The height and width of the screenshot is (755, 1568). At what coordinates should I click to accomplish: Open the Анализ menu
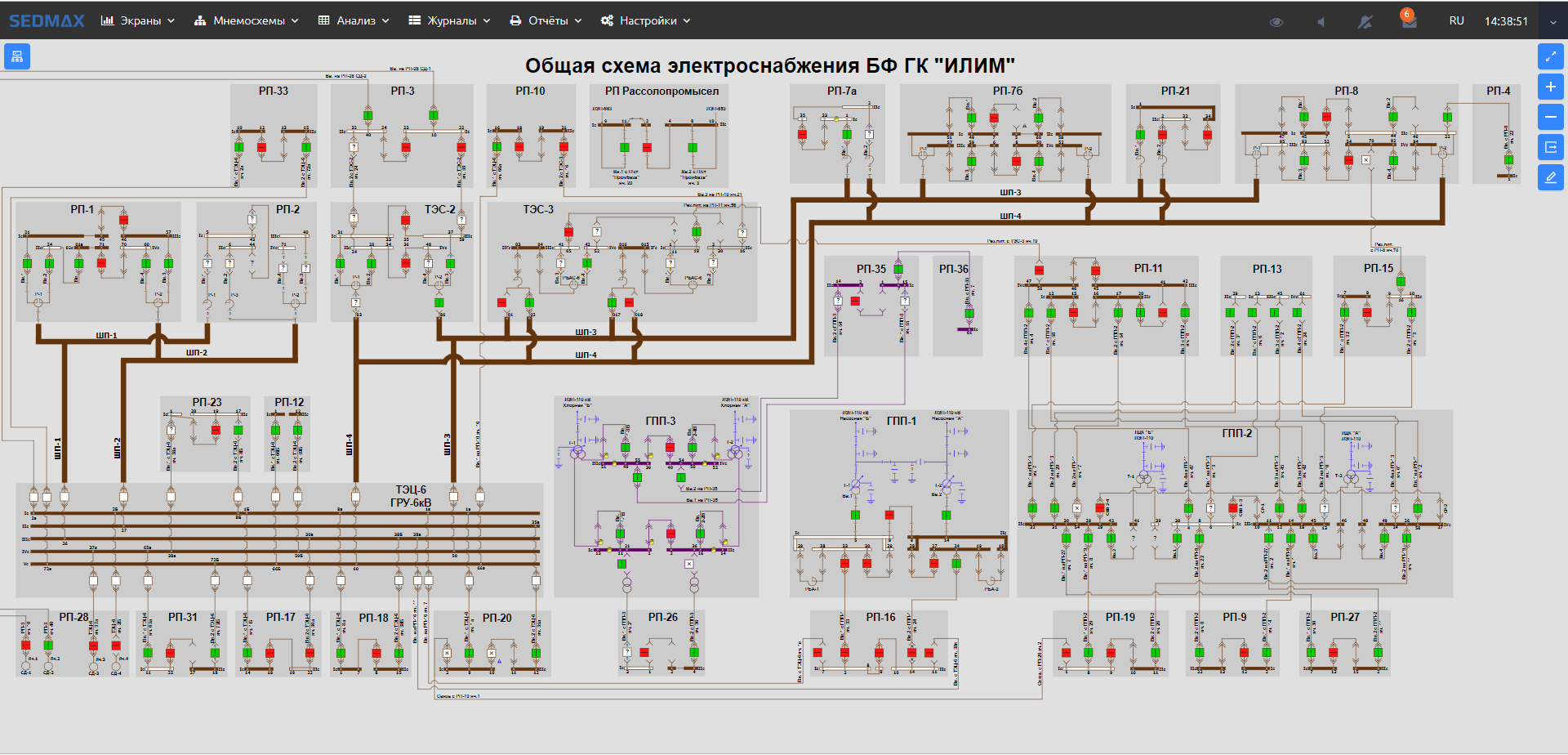click(x=354, y=20)
